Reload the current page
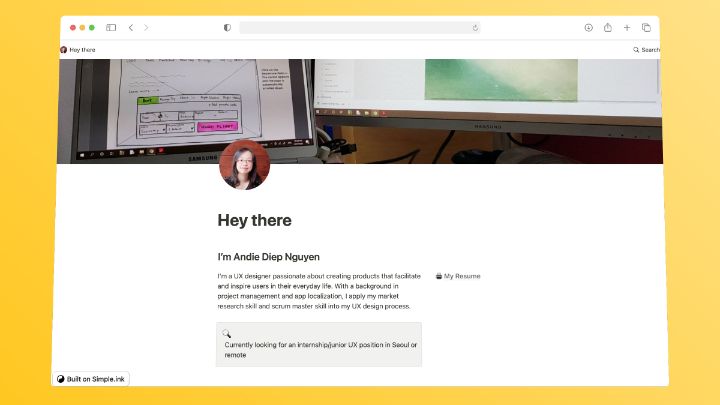 (x=475, y=28)
